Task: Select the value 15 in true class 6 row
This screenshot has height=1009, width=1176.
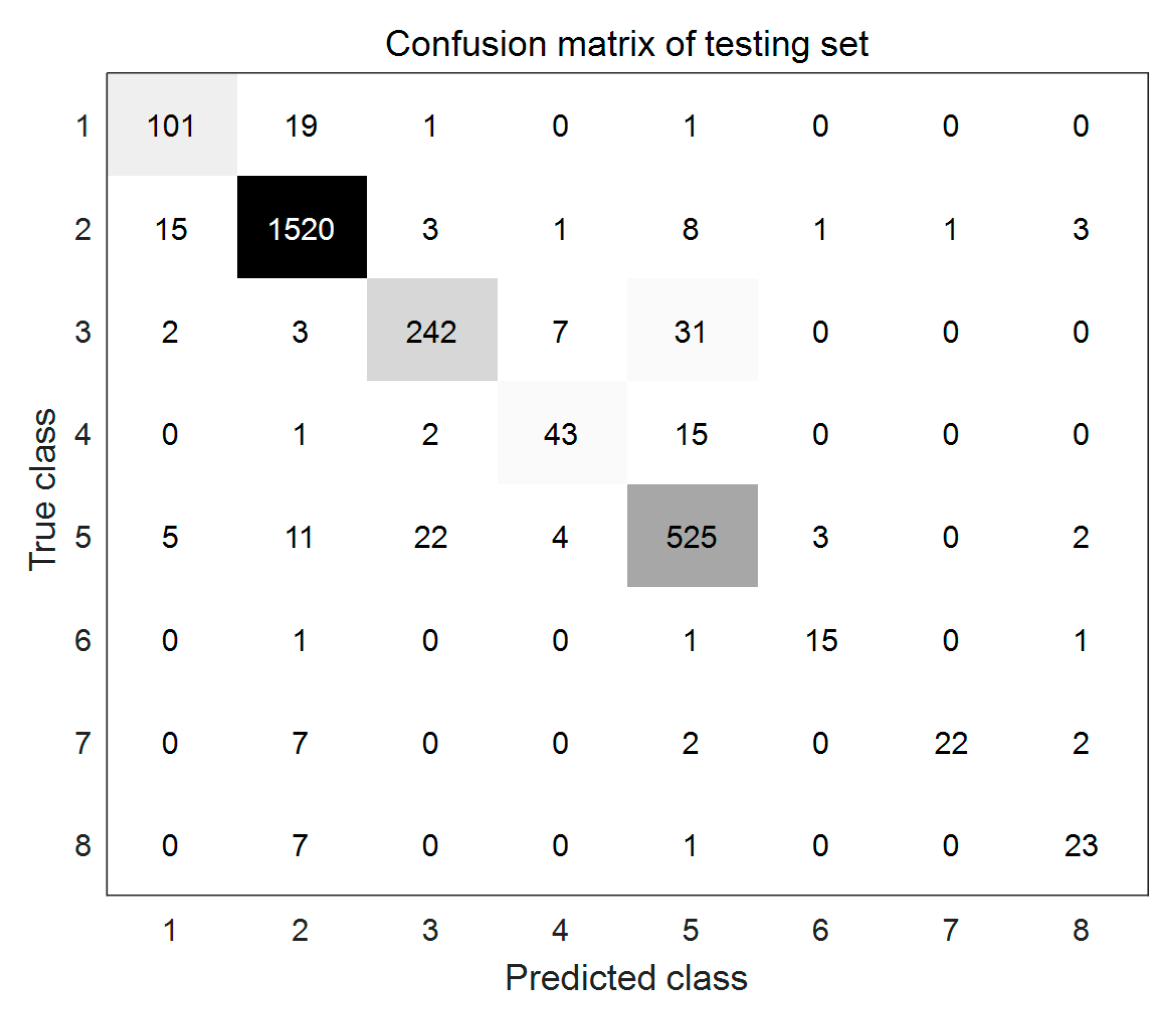Action: pos(821,640)
